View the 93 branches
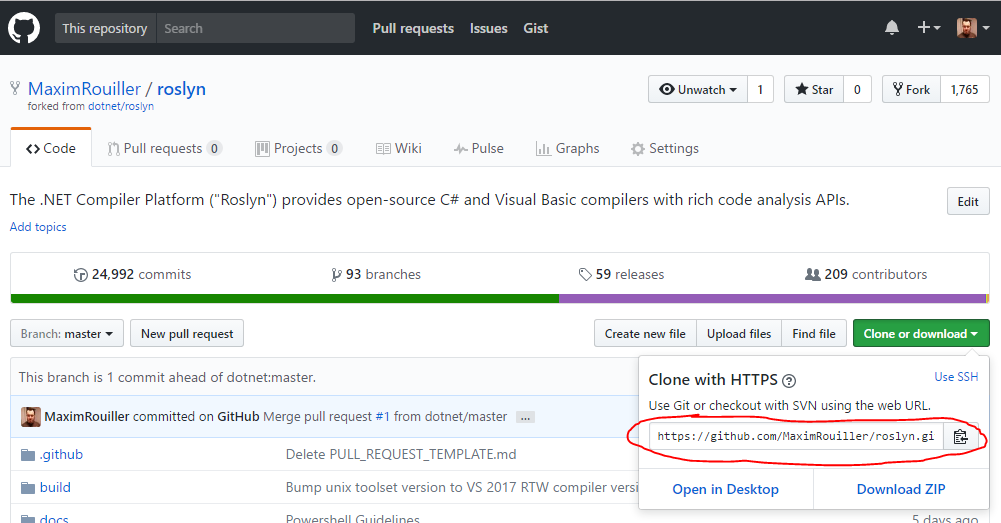 pyautogui.click(x=376, y=275)
